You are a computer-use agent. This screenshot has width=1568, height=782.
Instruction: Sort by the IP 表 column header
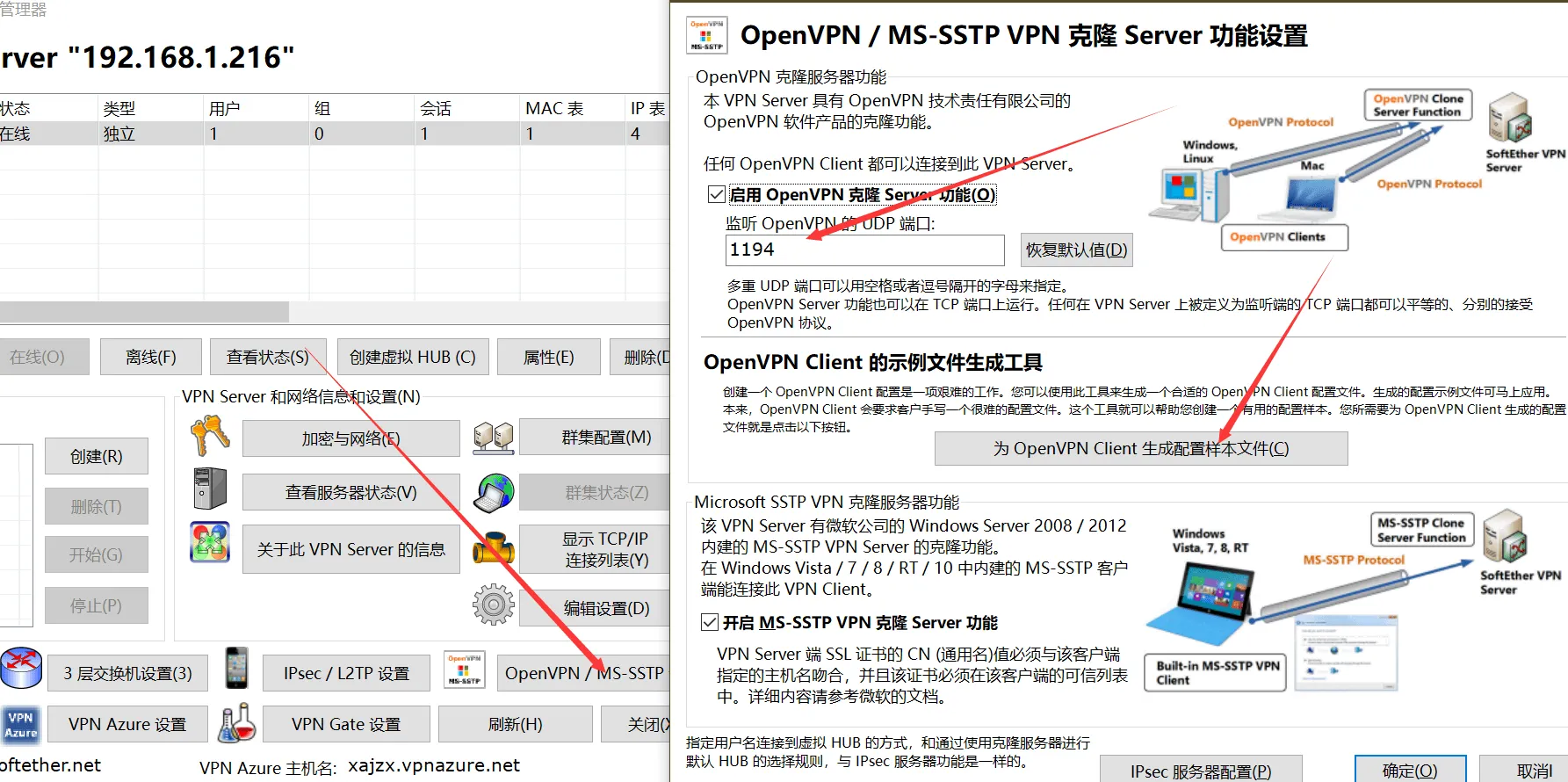(648, 108)
